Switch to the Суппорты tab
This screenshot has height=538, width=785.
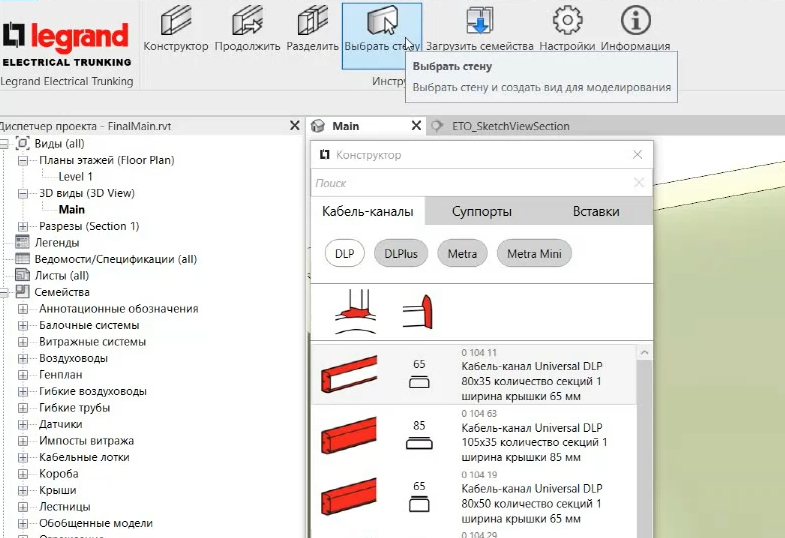click(482, 211)
